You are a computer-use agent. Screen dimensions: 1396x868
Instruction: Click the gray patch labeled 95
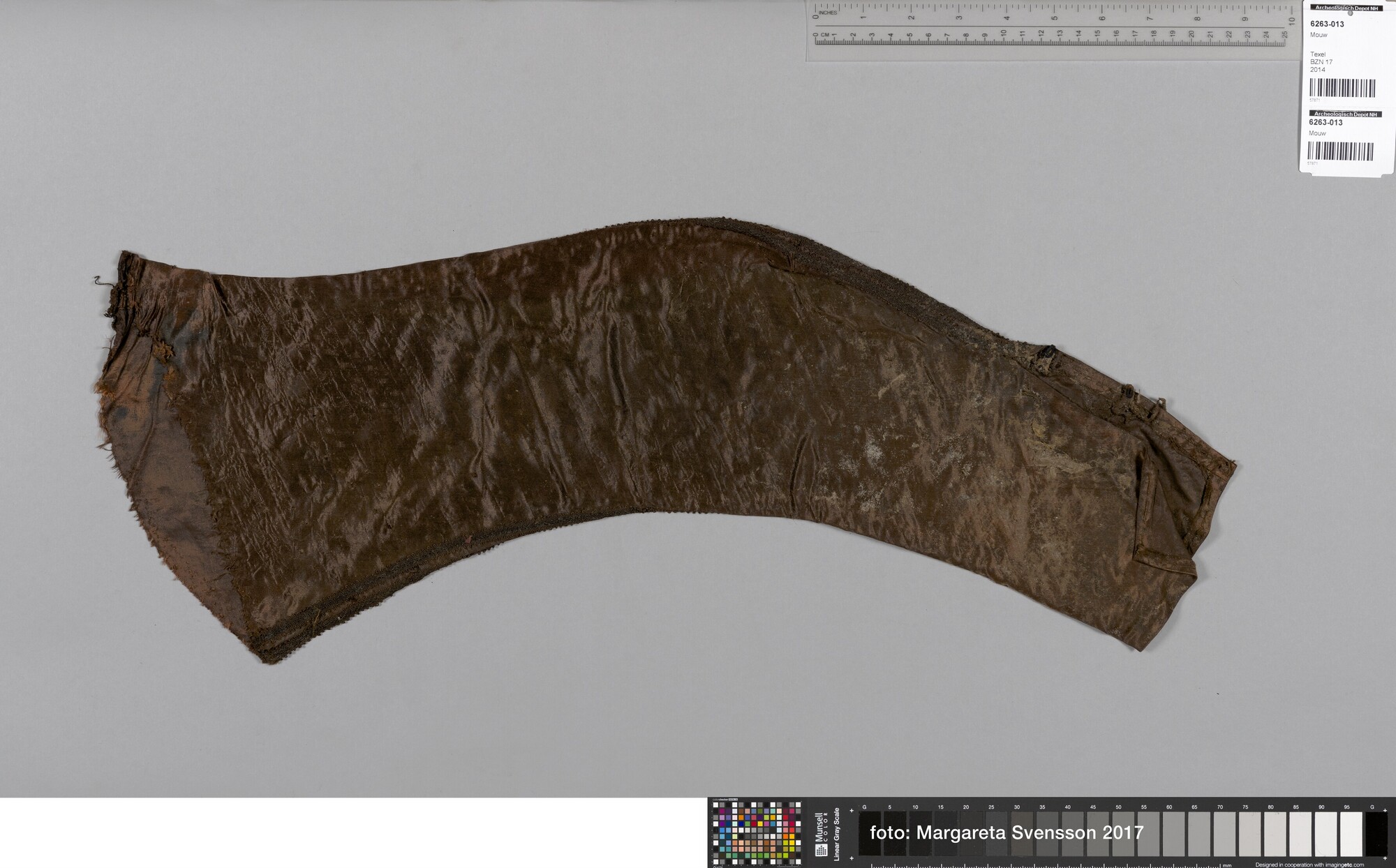coord(1351,833)
